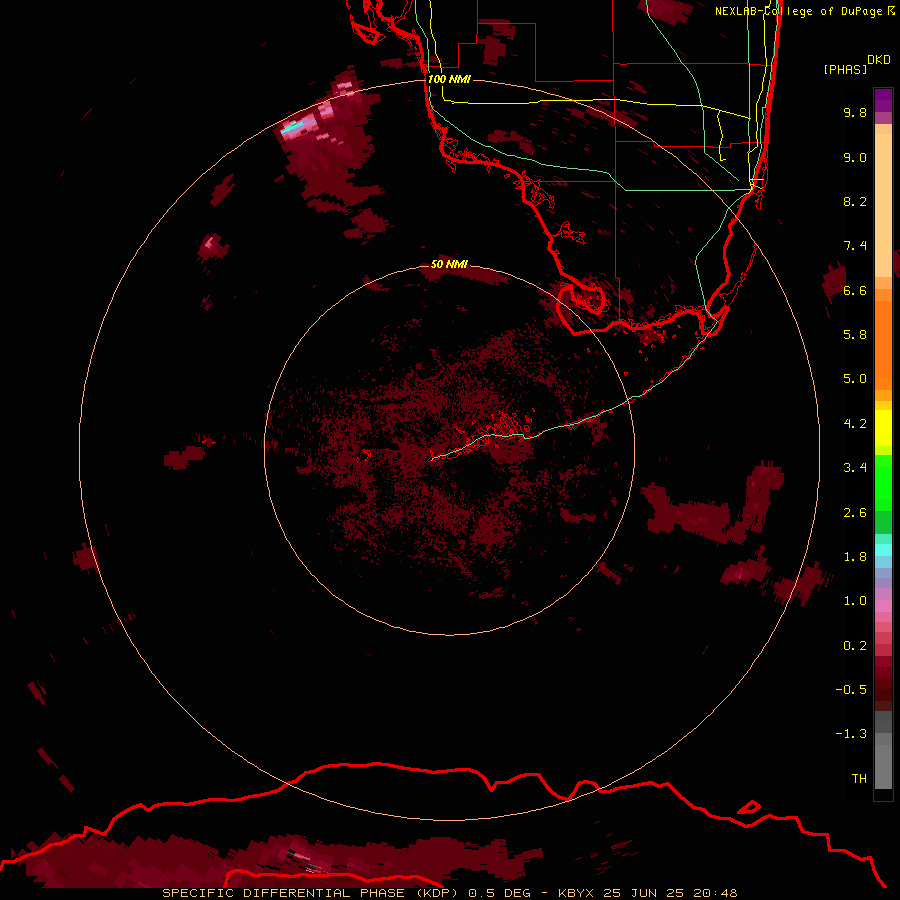
Task: Click the -1.3 scale value
Action: pyautogui.click(x=851, y=734)
